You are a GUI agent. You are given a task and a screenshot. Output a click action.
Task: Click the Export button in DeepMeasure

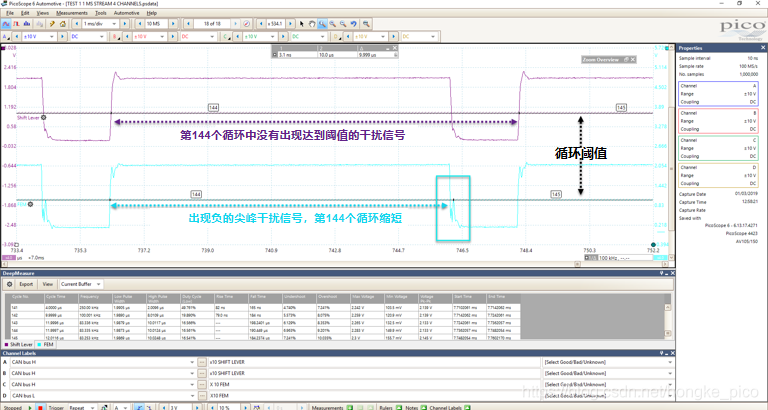click(26, 284)
